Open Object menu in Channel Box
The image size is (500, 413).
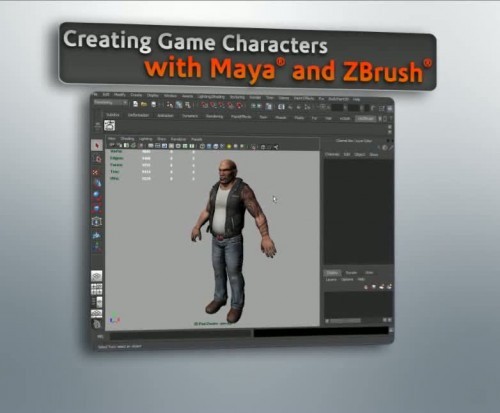(360, 154)
